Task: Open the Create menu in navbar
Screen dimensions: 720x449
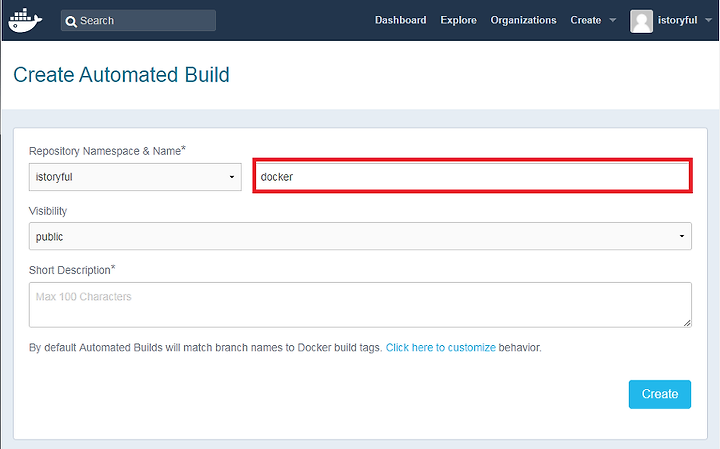Action: coord(585,20)
